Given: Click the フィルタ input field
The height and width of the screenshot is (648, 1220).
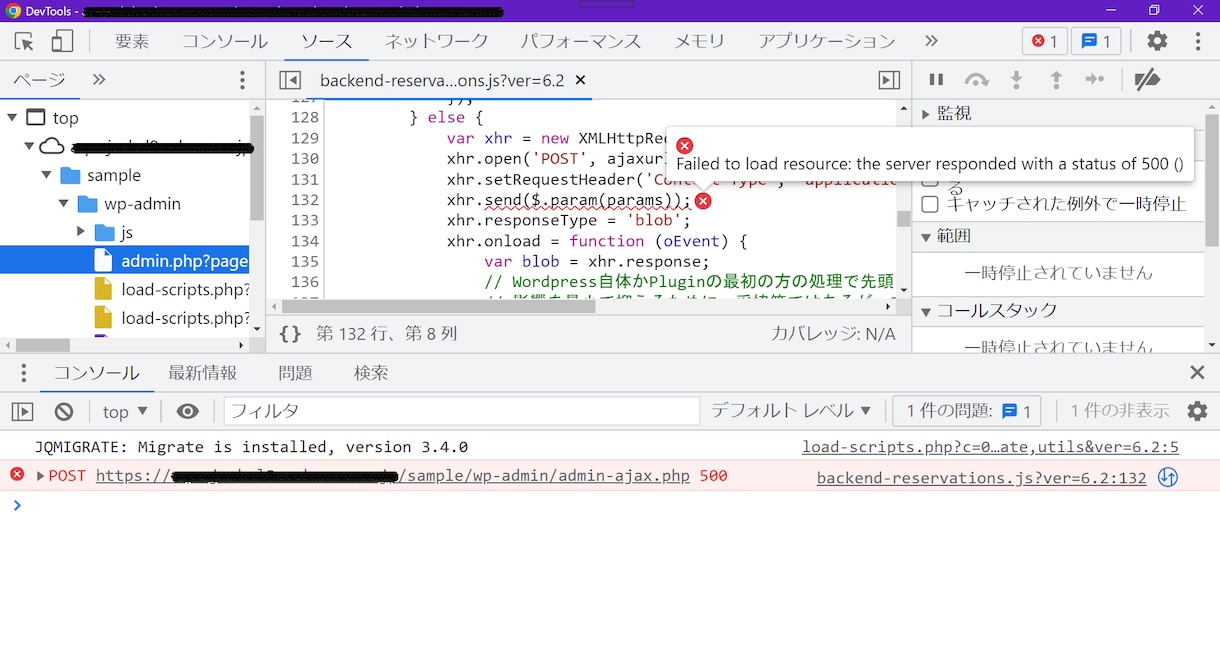Looking at the screenshot, I should click(461, 411).
